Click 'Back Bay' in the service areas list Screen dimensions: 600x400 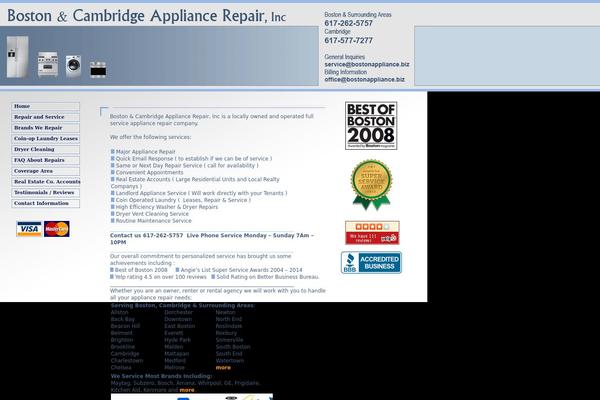(x=122, y=319)
